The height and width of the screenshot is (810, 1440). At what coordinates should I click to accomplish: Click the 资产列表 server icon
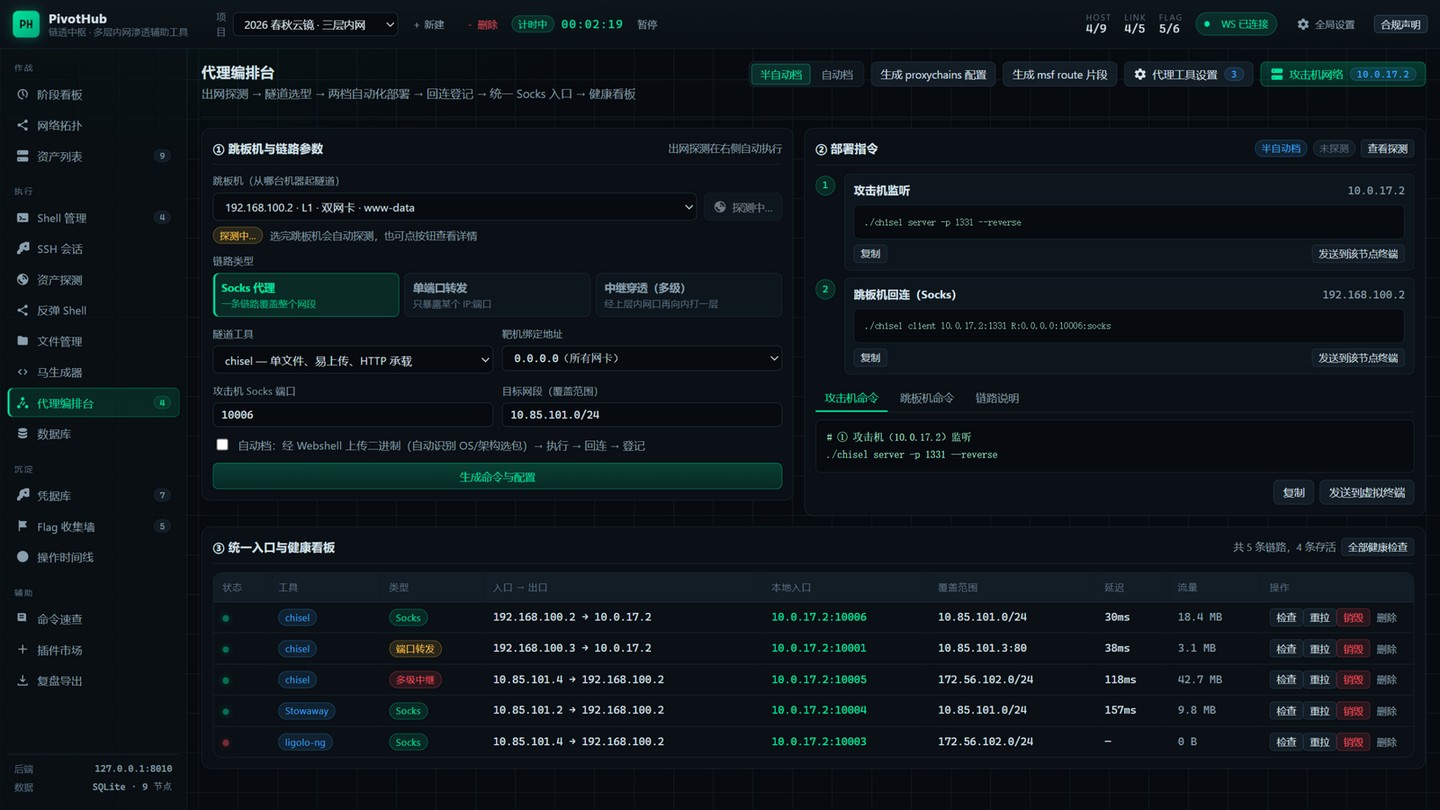point(23,156)
